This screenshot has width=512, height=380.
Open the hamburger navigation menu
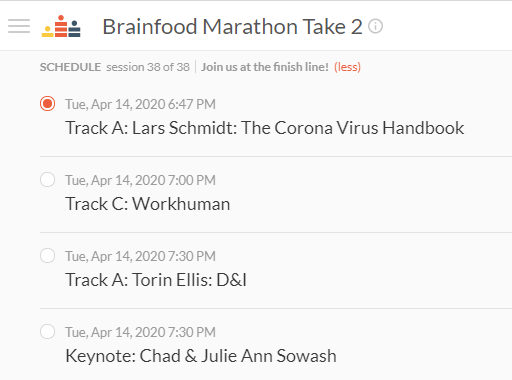[x=19, y=26]
